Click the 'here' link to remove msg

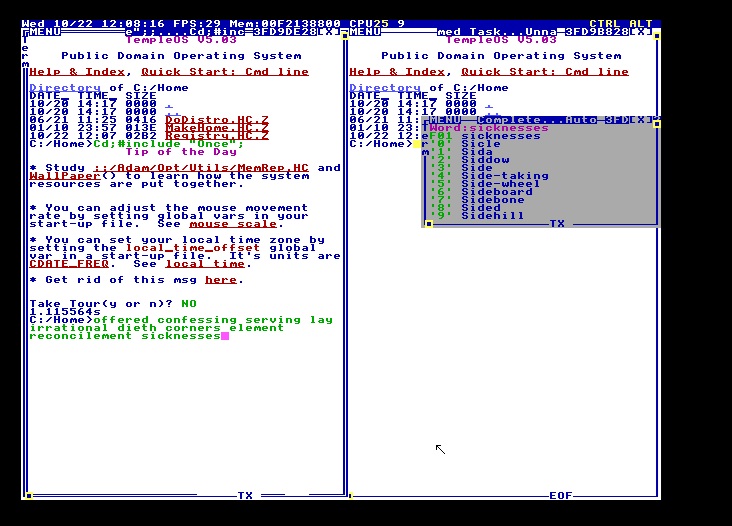click(221, 280)
